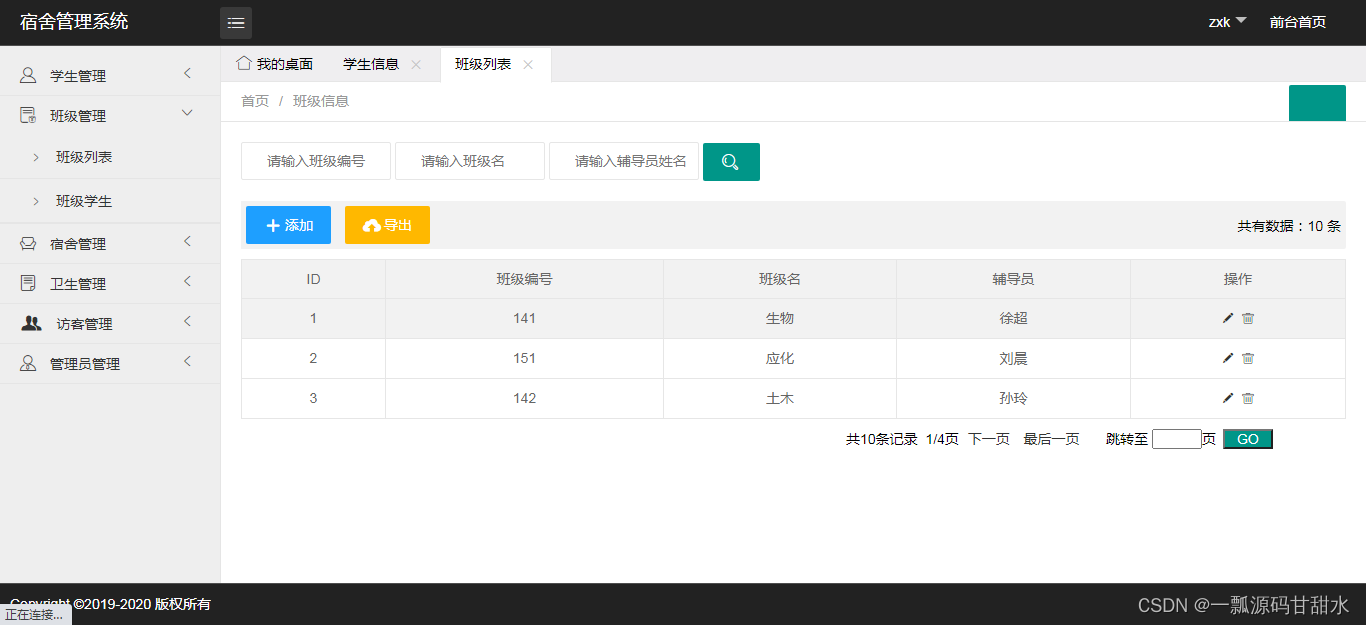Click counselor name 徐超

coord(1013,318)
